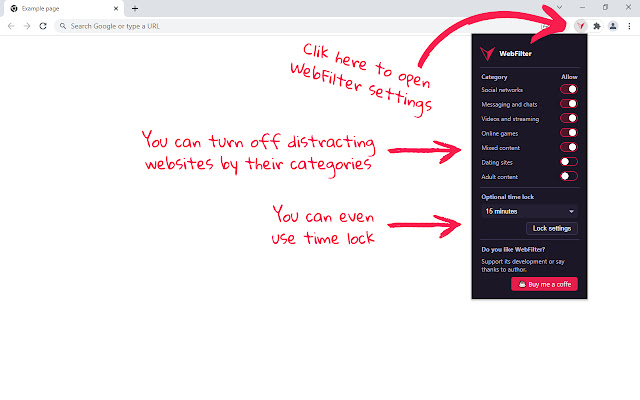640x400 pixels.
Task: Reload the page with refresh icon
Action: pyautogui.click(x=43, y=26)
